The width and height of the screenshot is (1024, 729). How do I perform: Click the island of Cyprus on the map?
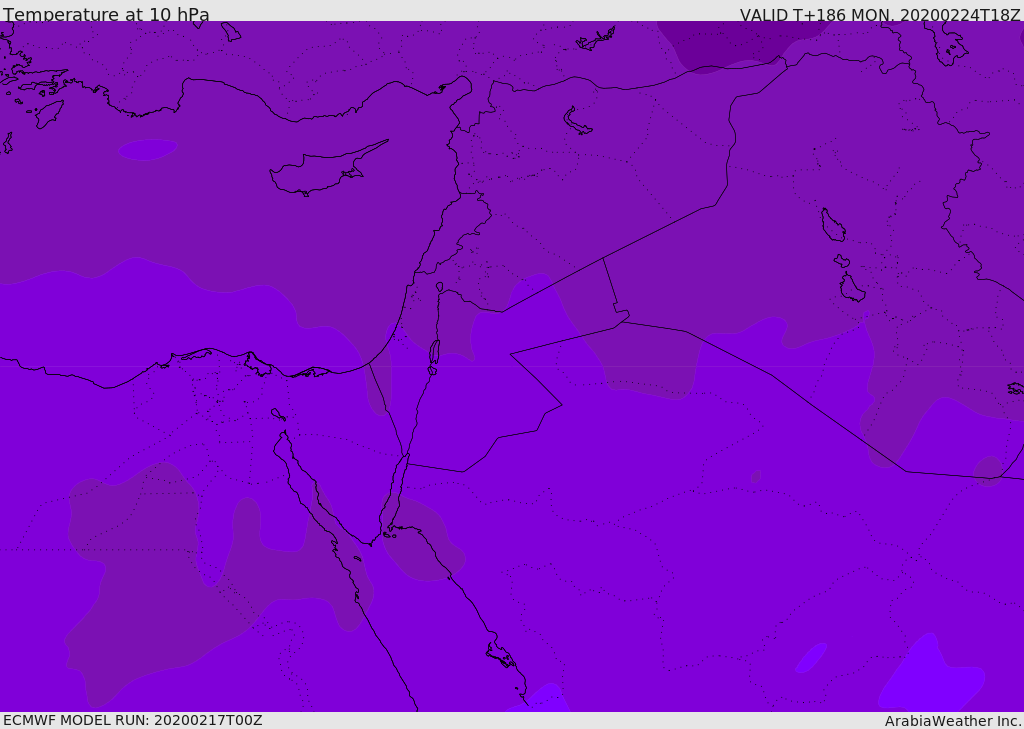[x=328, y=169]
